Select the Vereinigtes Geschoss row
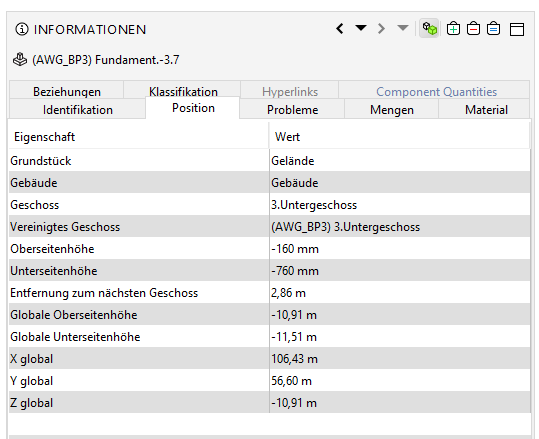 (x=270, y=227)
